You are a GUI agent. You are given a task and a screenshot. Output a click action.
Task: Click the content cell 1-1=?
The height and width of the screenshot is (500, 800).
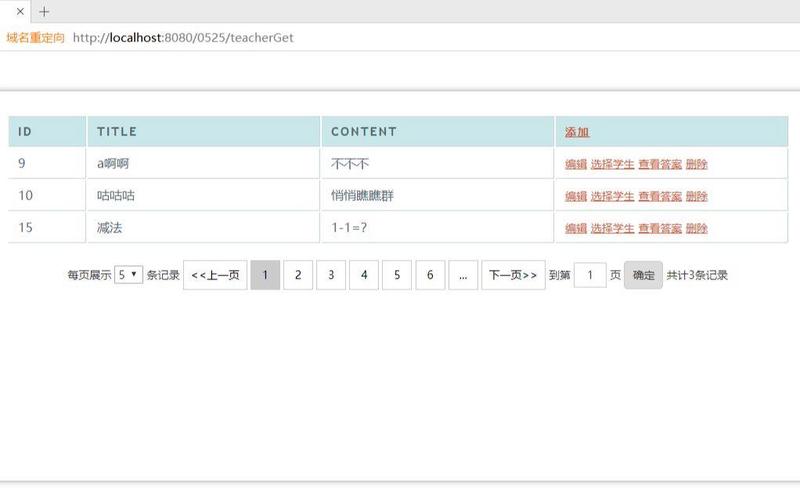point(438,228)
